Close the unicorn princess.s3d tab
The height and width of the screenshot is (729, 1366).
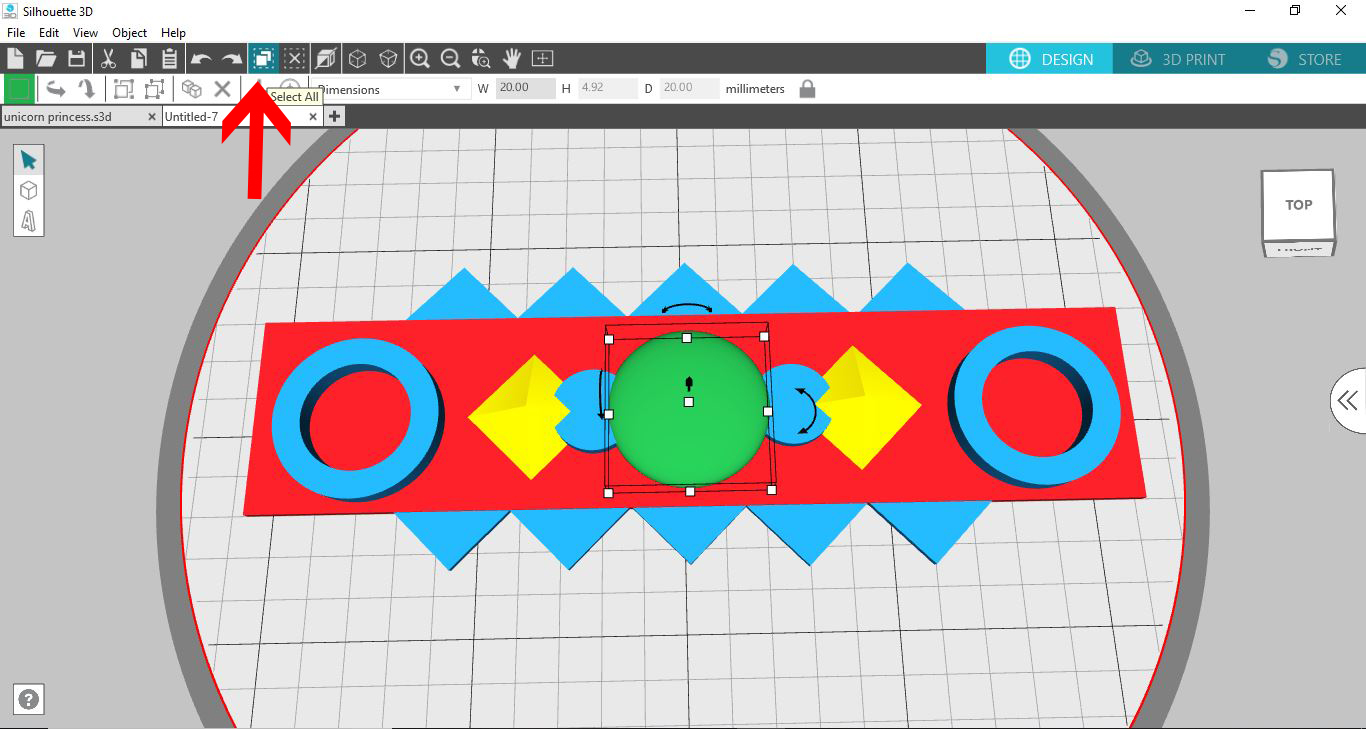pyautogui.click(x=152, y=117)
